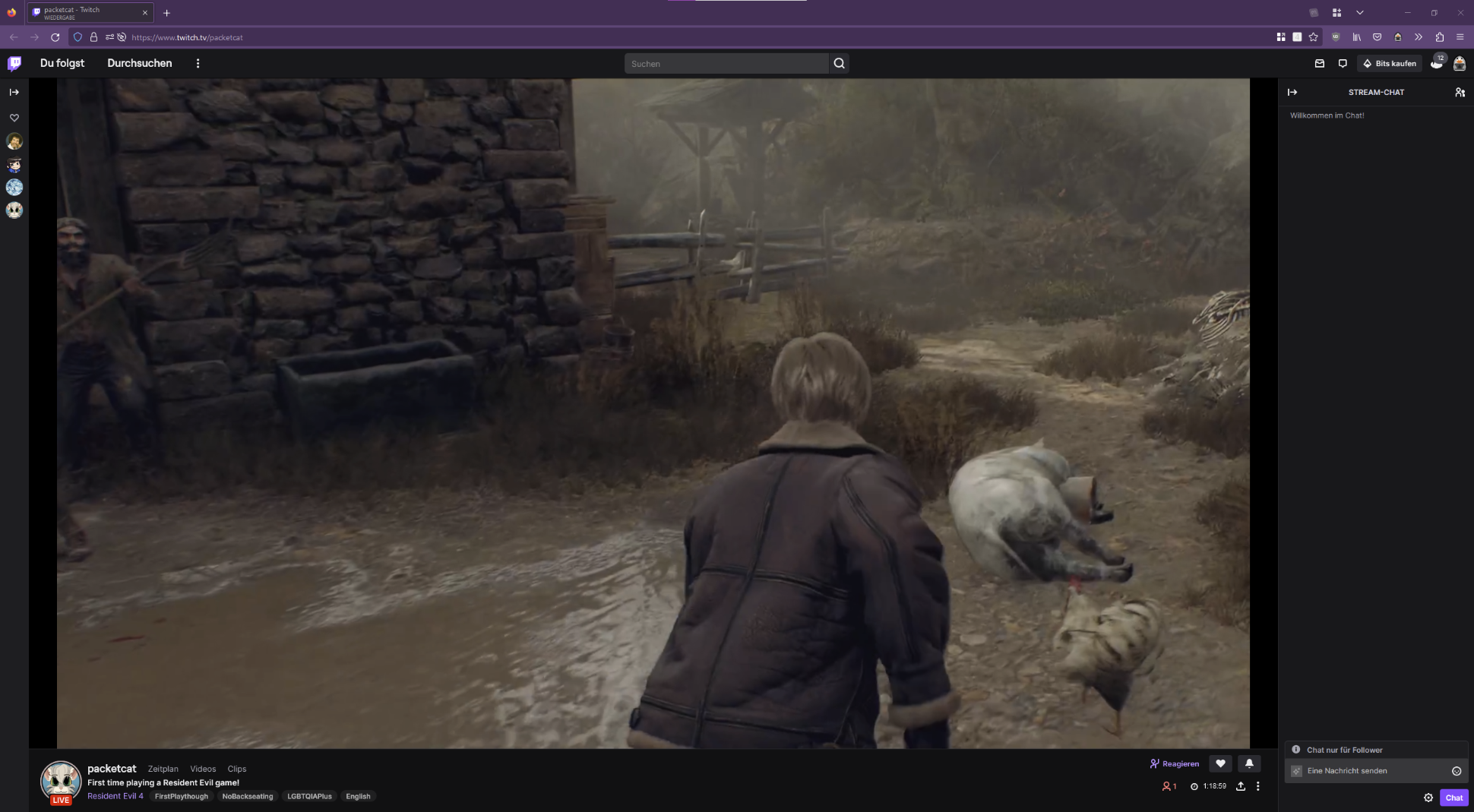
Task: Click the share stream upload icon
Action: click(1241, 786)
